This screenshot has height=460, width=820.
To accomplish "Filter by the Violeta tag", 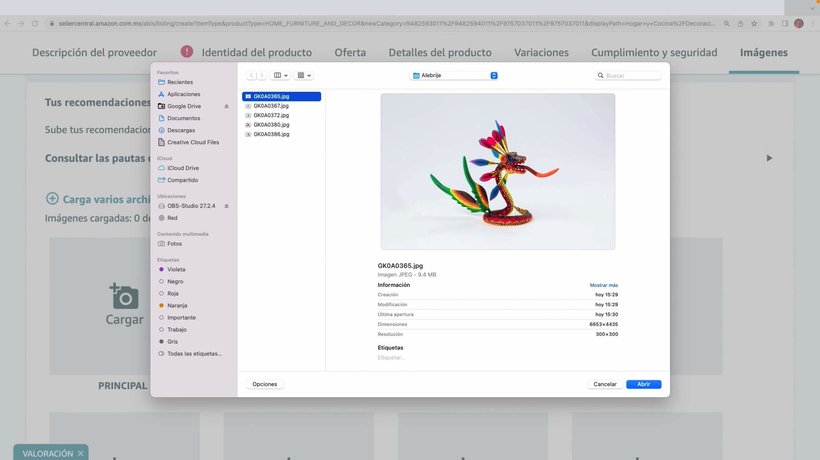I will tap(176, 269).
